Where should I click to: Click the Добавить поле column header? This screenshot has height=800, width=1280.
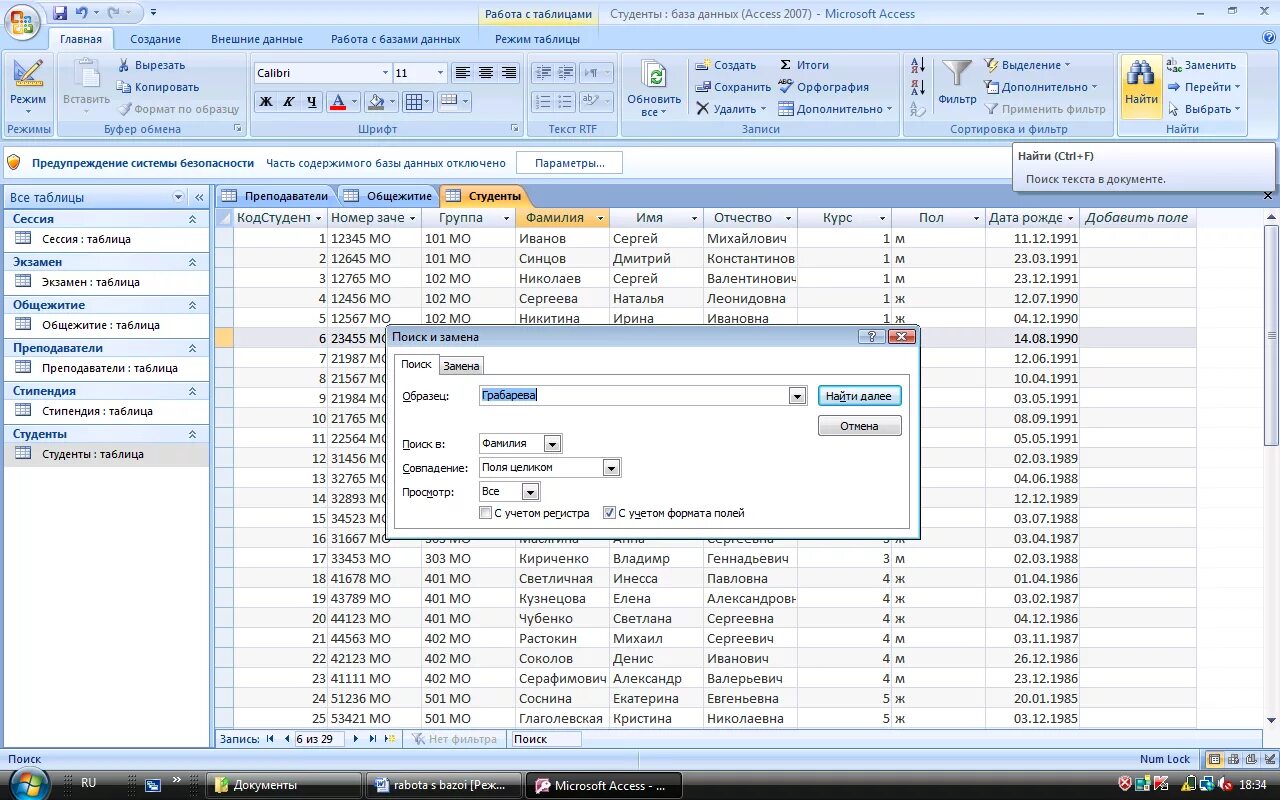1137,218
